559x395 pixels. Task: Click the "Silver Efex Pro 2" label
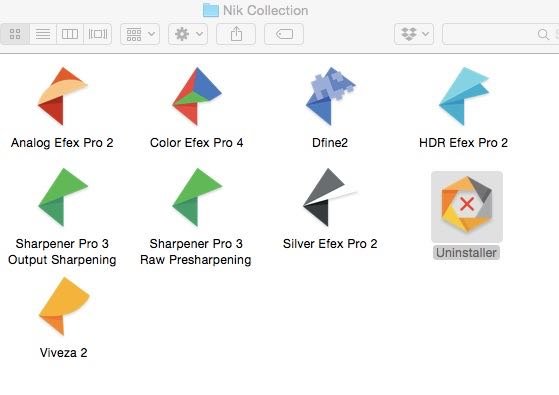tap(330, 243)
